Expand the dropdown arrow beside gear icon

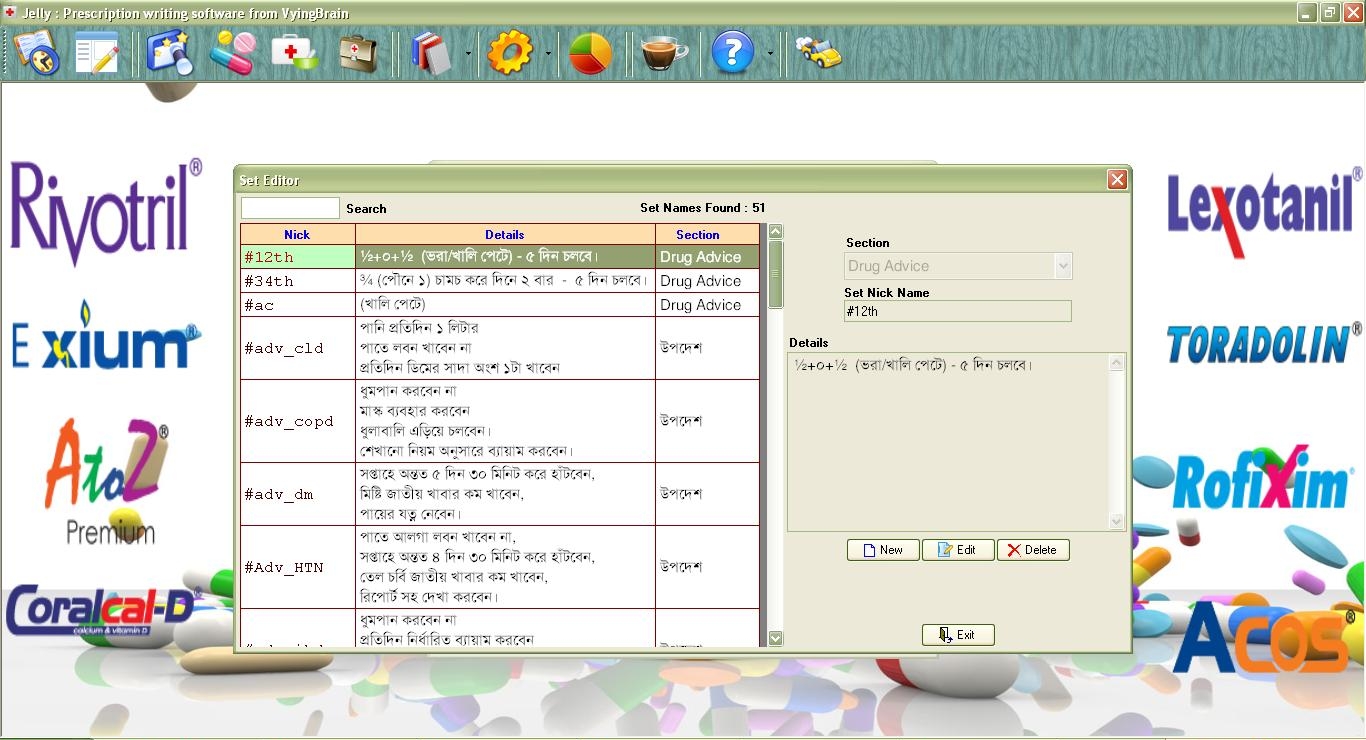[x=548, y=54]
